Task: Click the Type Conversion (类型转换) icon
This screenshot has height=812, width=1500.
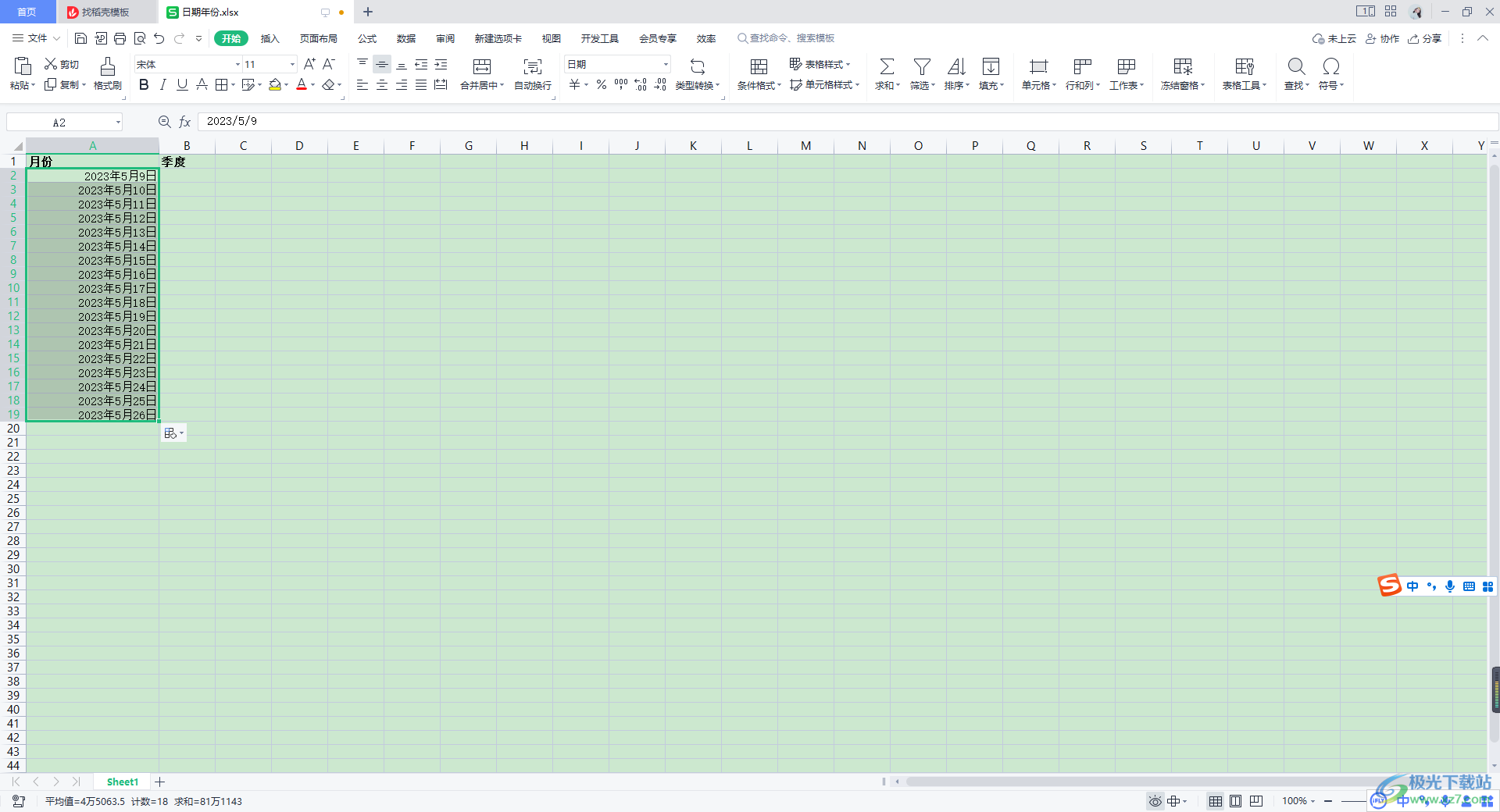Action: click(x=698, y=66)
